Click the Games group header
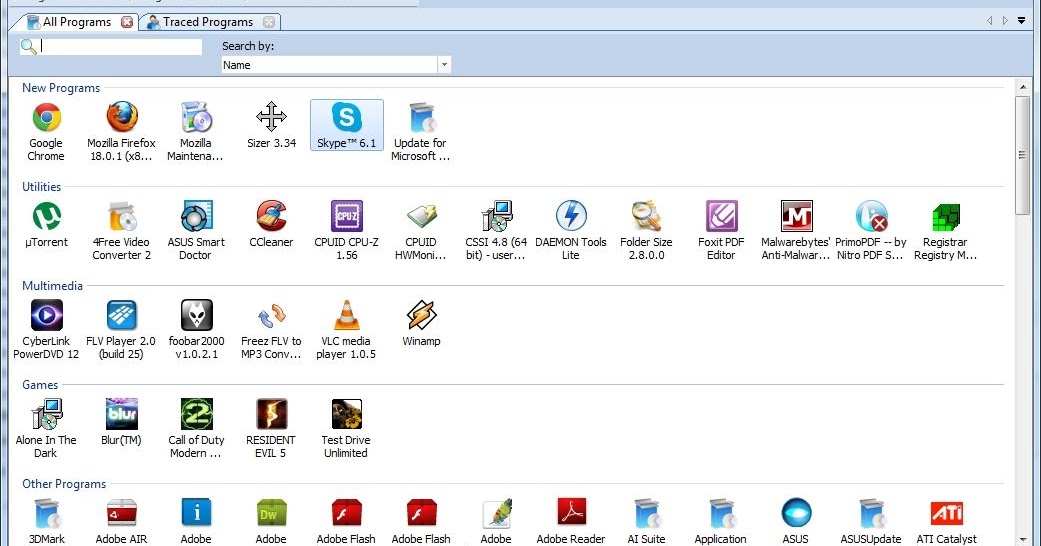 click(x=40, y=385)
